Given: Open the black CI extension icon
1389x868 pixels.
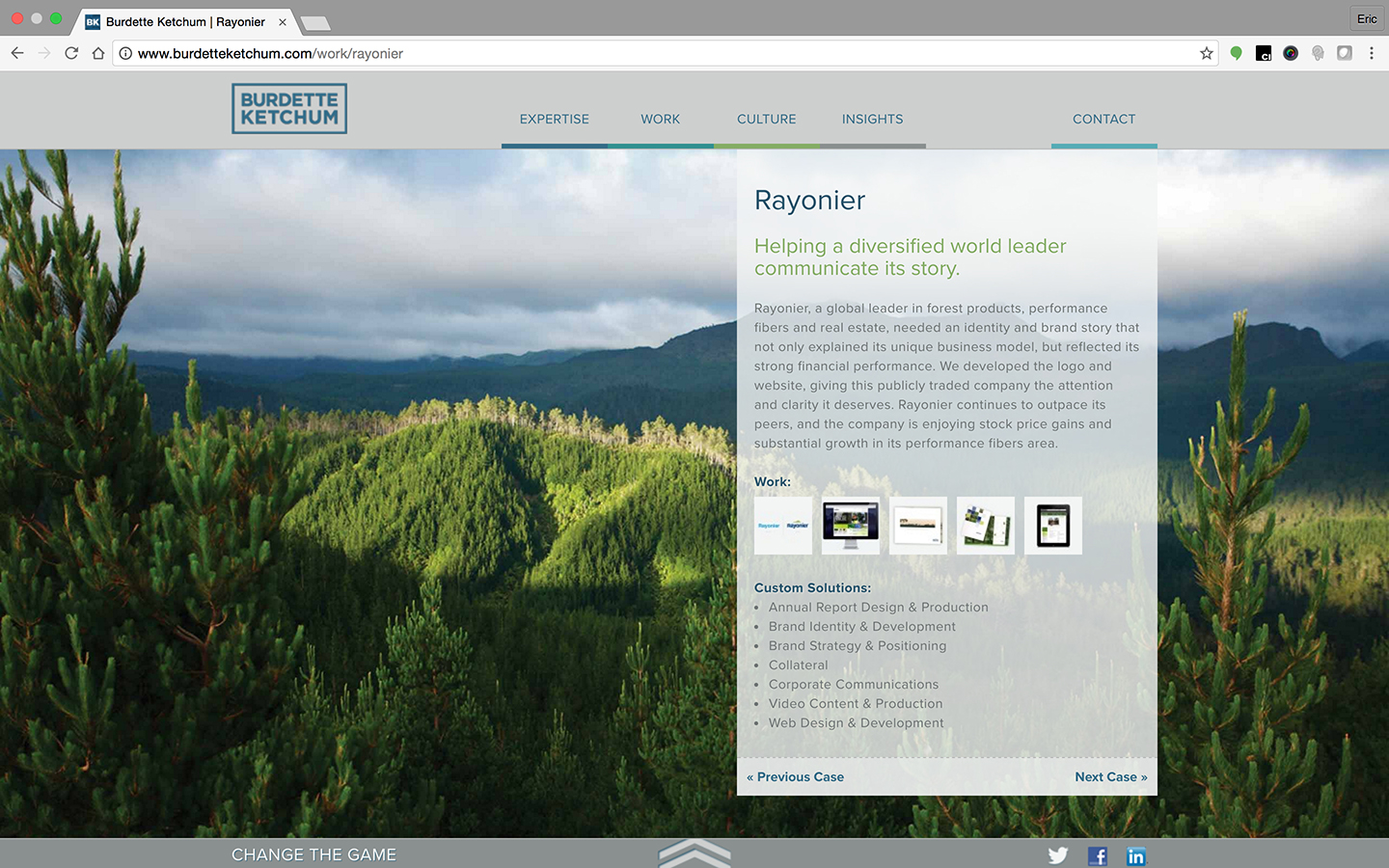Looking at the screenshot, I should (x=1264, y=53).
